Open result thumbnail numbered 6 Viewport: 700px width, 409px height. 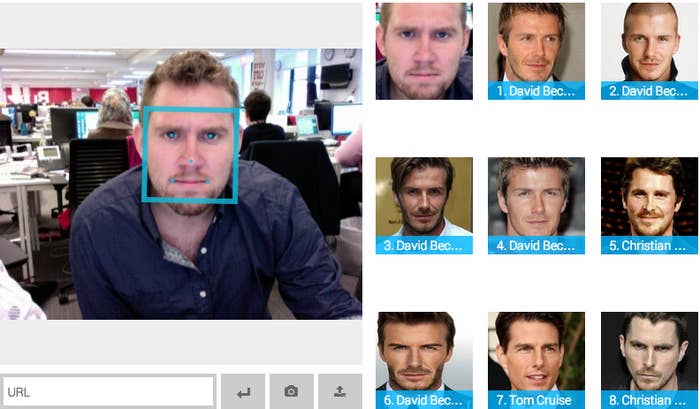click(424, 360)
